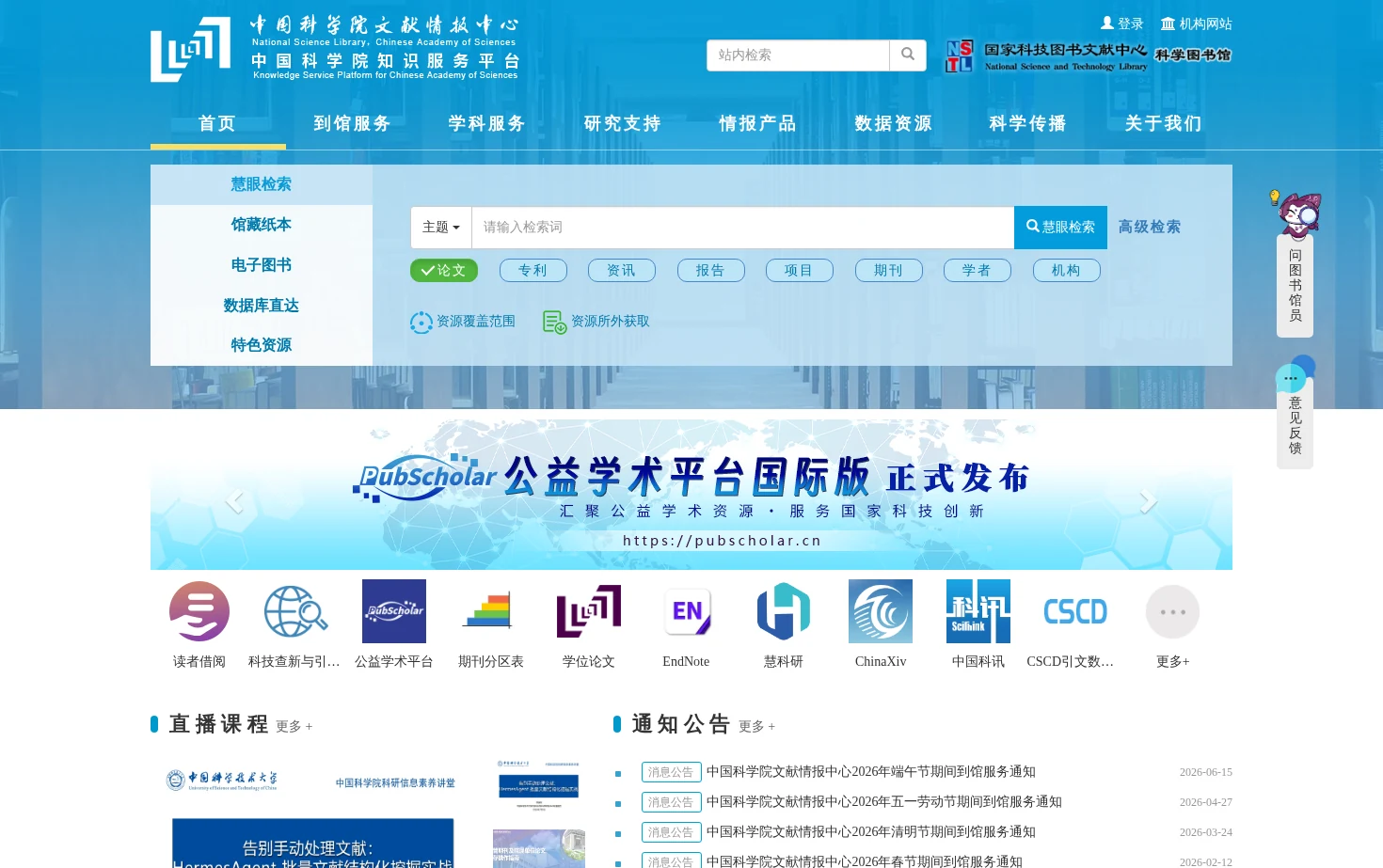Open the 慧科研 icon
This screenshot has width=1383, height=868.
(784, 611)
